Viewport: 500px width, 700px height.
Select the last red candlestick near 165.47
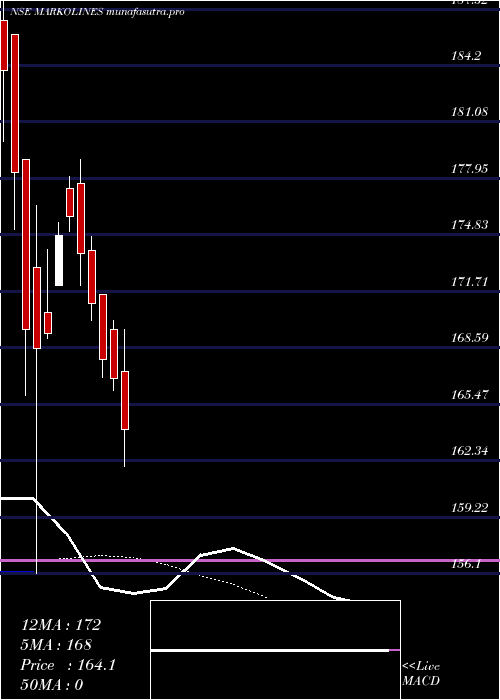[x=125, y=400]
